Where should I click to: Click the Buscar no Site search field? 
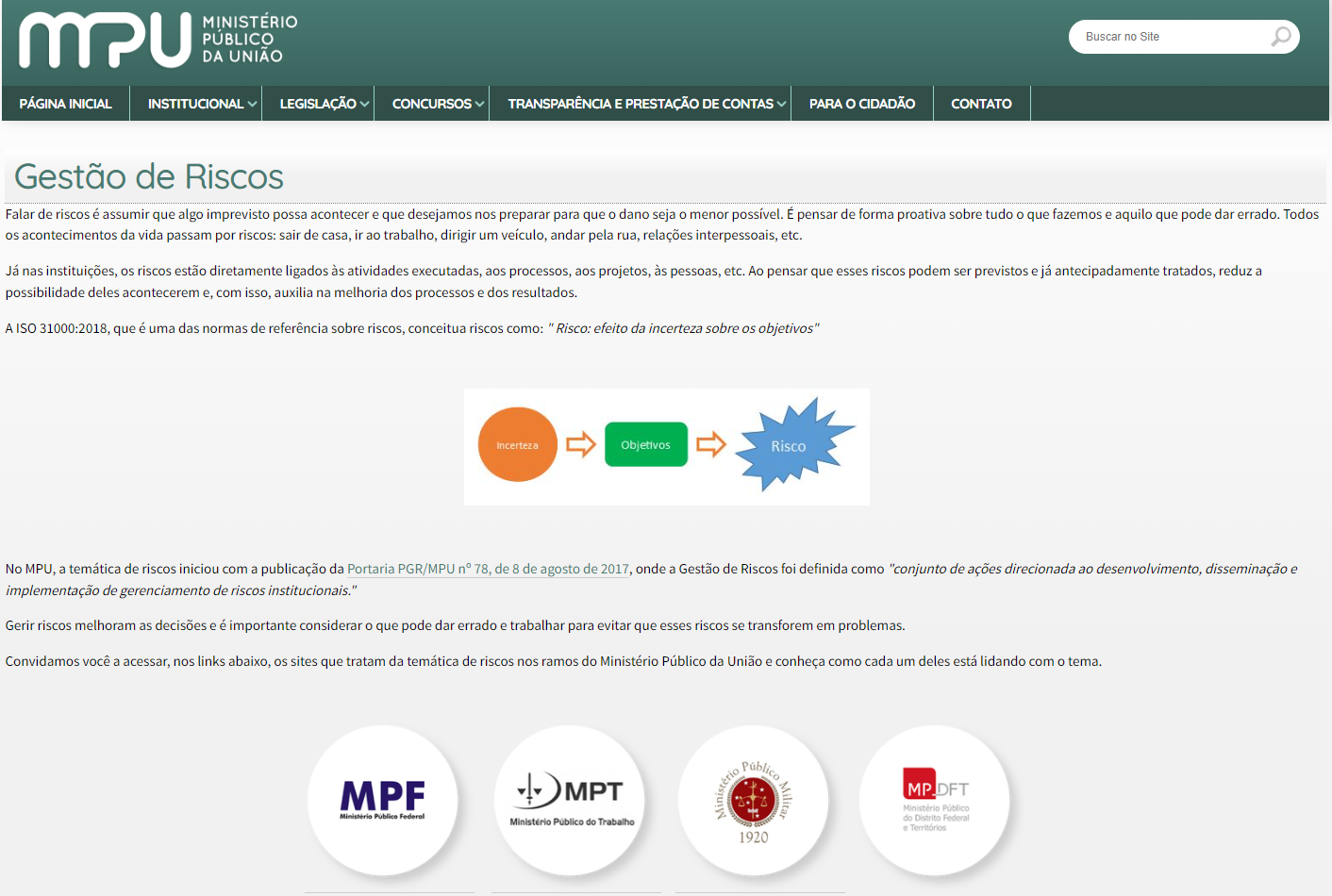(1170, 37)
